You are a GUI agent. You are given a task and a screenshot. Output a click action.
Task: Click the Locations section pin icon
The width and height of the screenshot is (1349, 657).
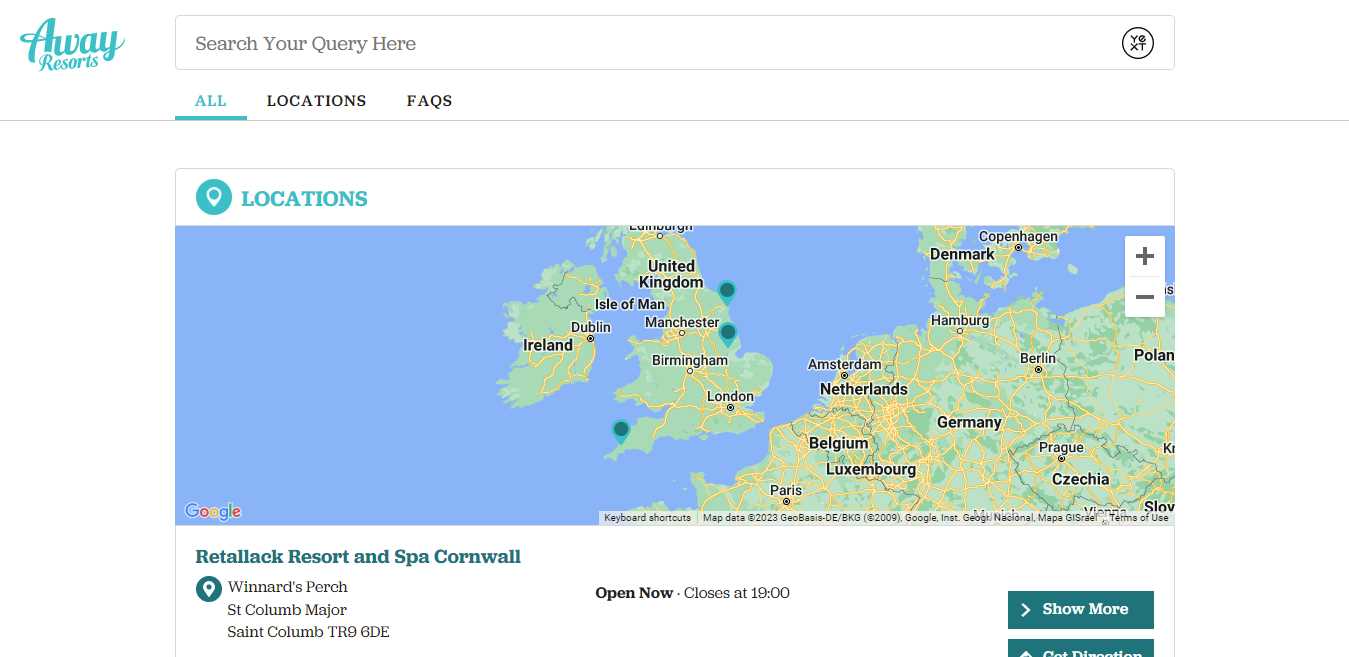click(x=213, y=198)
